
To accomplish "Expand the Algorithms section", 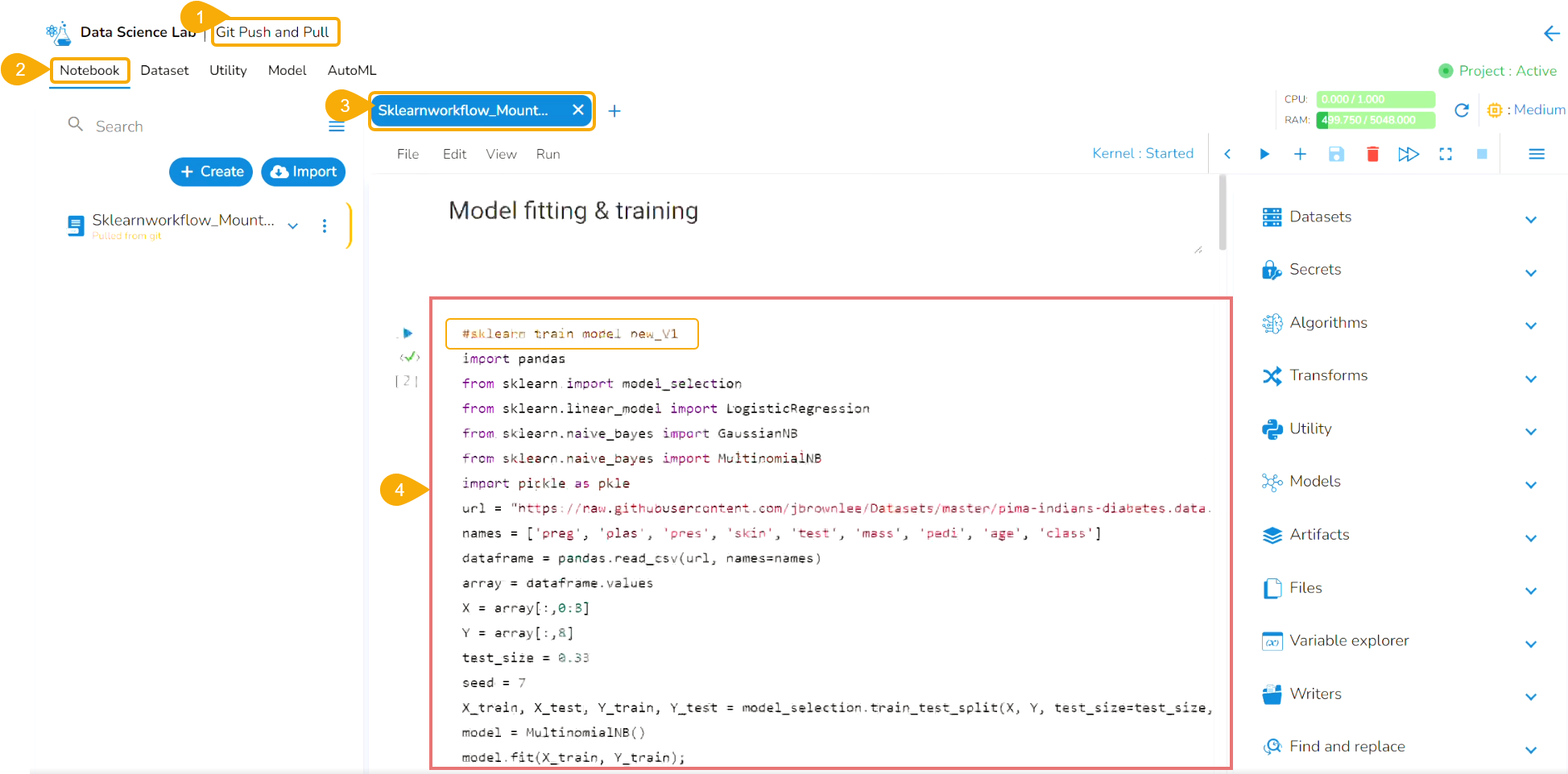I will [x=1531, y=325].
